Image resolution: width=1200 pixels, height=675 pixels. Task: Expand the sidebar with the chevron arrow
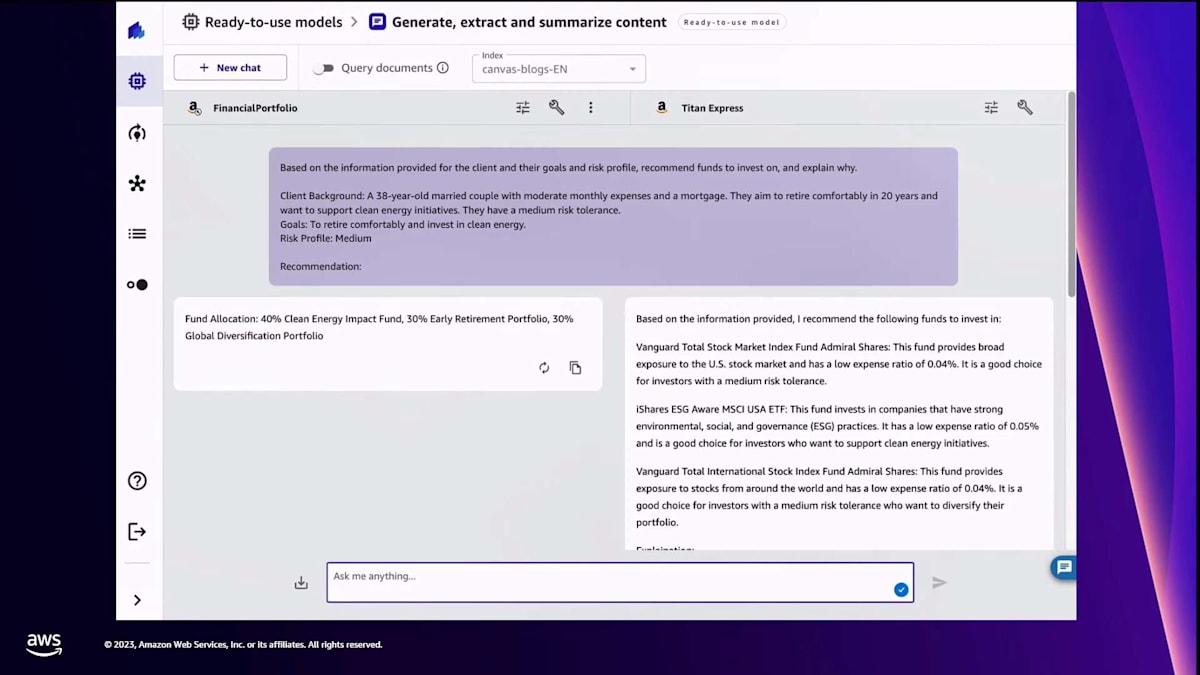coord(137,600)
